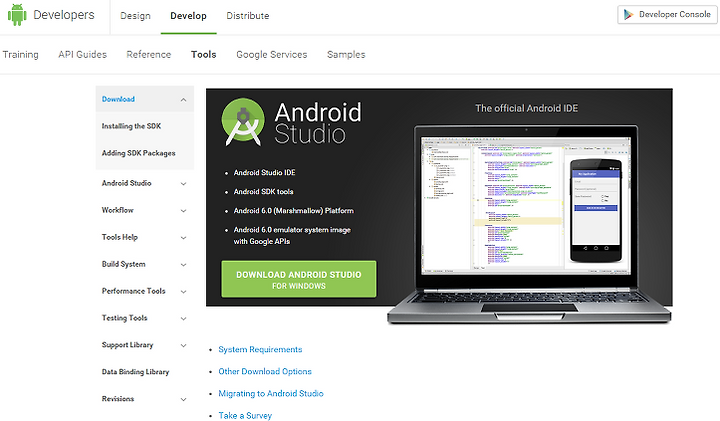Go to the Tools tab
Image resolution: width=720 pixels, height=421 pixels.
[203, 55]
